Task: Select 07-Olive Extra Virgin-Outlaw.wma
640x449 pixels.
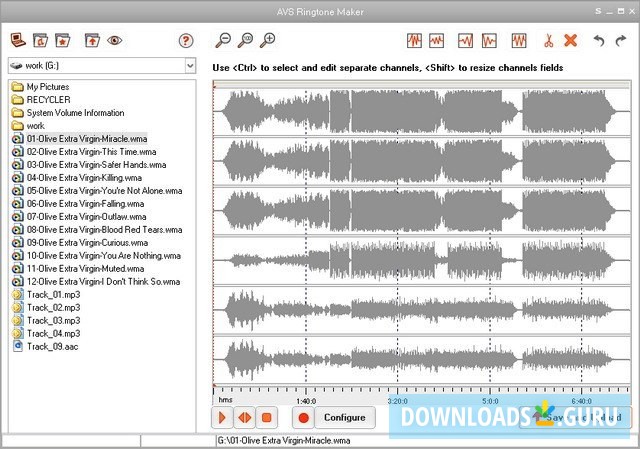Action: [x=86, y=217]
